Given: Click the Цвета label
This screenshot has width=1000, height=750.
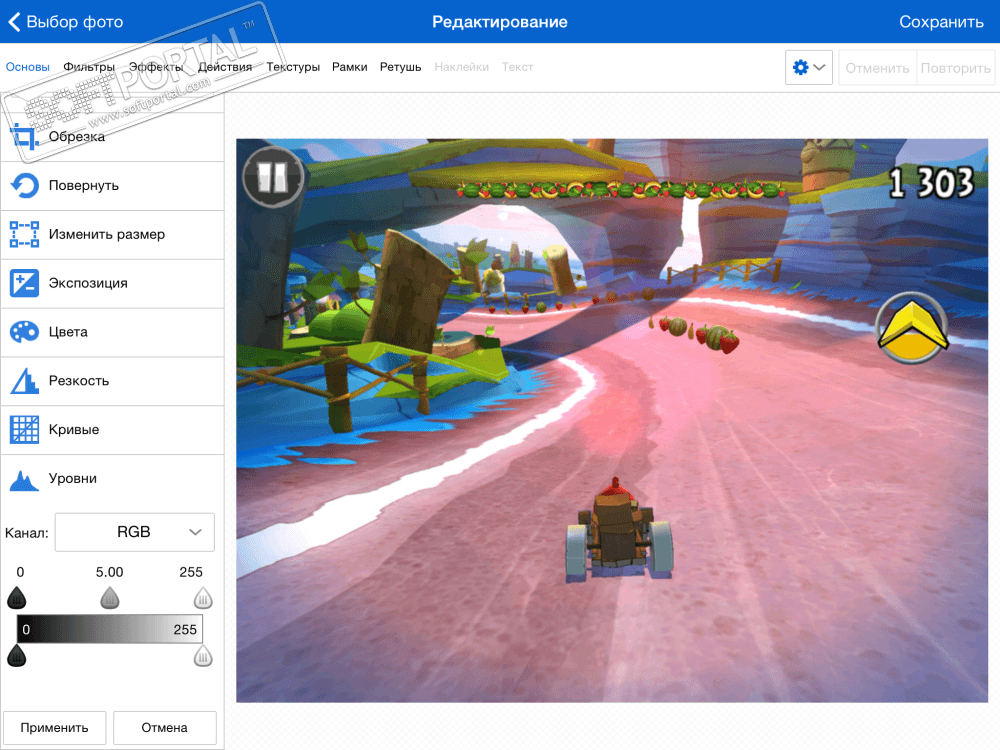Looking at the screenshot, I should (68, 332).
